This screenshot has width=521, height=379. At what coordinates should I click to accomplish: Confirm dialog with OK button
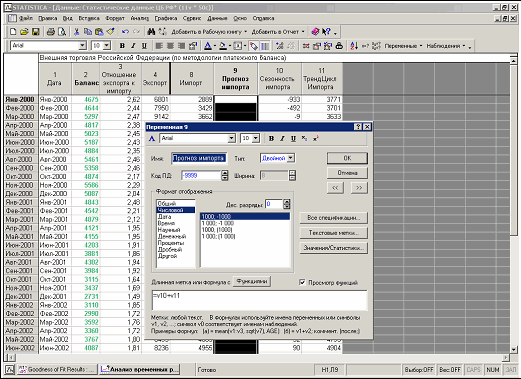tap(347, 158)
